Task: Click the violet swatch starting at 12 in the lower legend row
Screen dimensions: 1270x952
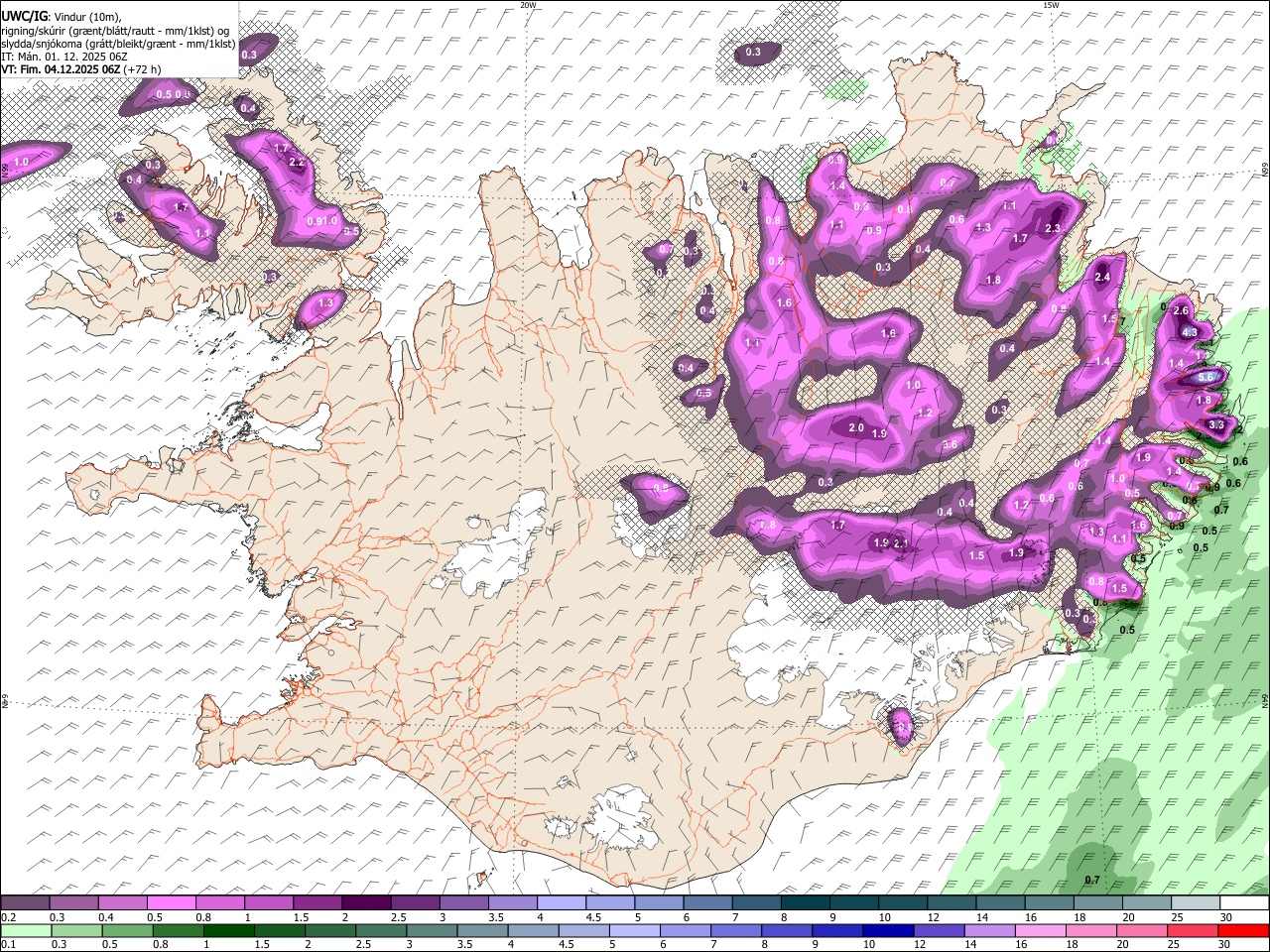Action: pyautogui.click(x=939, y=930)
